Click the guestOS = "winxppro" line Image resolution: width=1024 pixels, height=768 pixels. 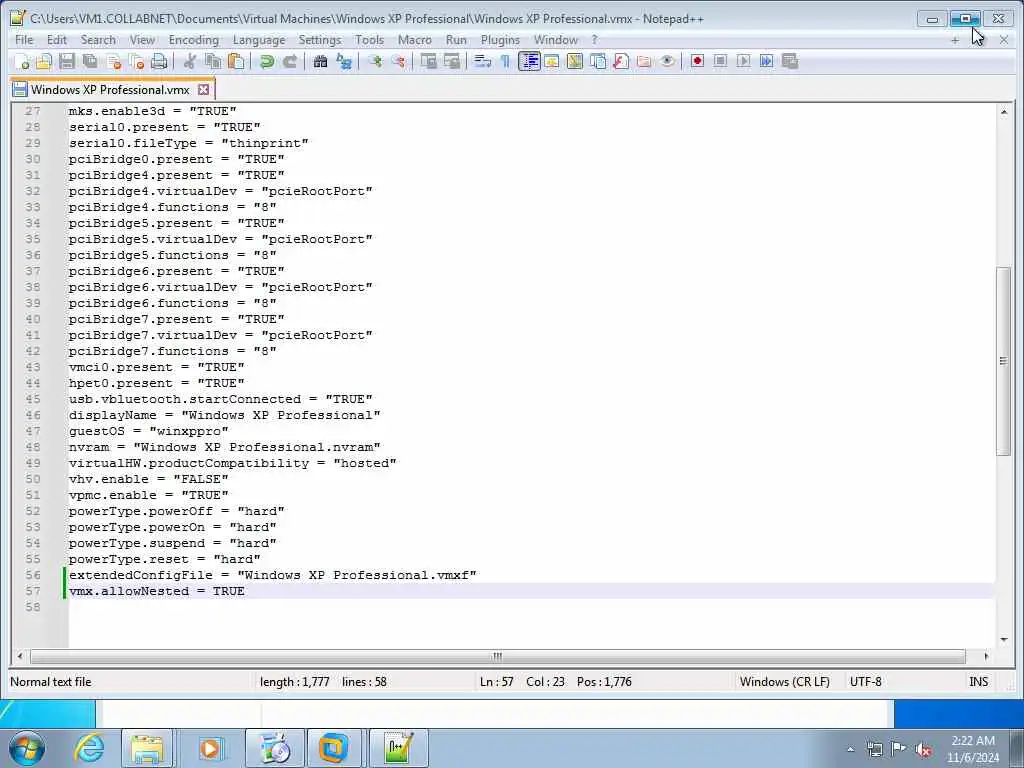pos(149,431)
